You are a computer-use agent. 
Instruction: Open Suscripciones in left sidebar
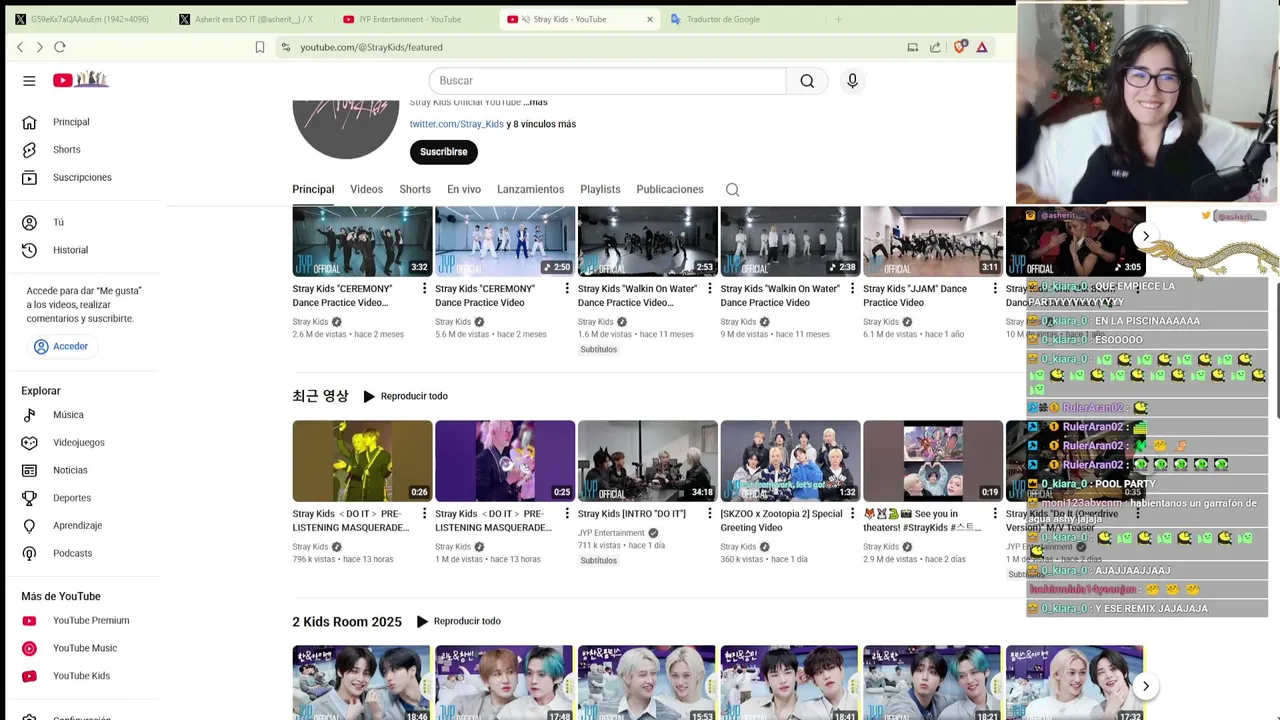click(83, 178)
